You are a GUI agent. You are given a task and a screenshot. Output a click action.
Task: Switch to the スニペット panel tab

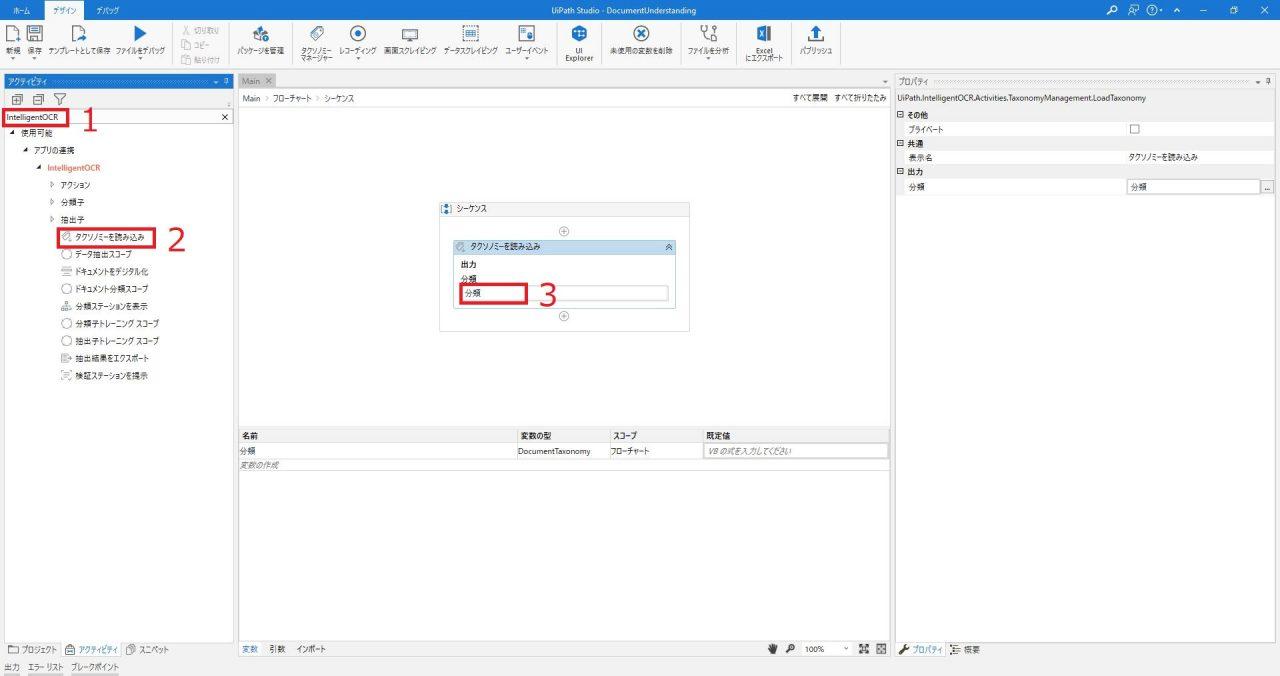[x=148, y=649]
